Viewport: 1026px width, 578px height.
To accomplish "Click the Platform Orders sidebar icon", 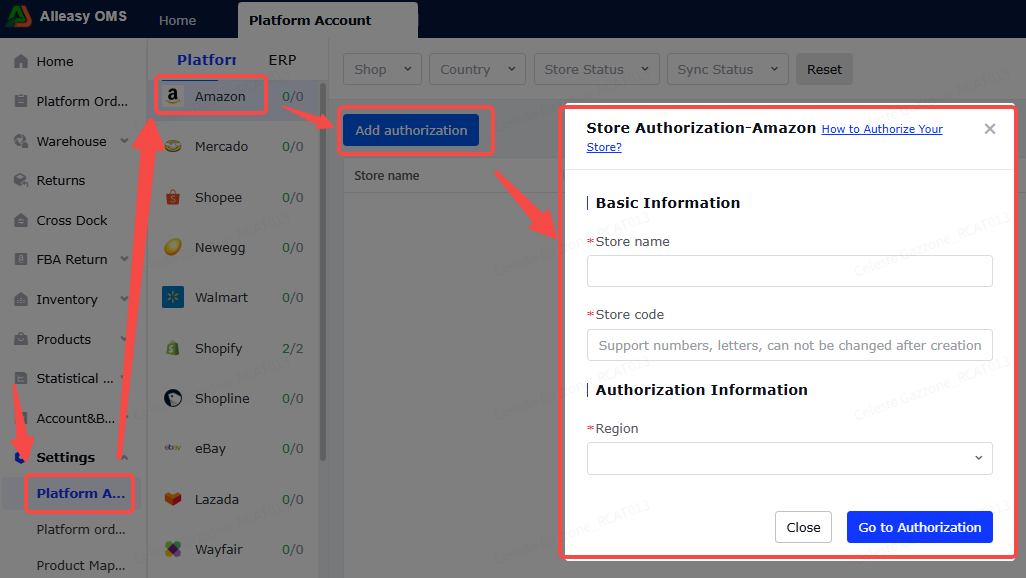I will (21, 101).
